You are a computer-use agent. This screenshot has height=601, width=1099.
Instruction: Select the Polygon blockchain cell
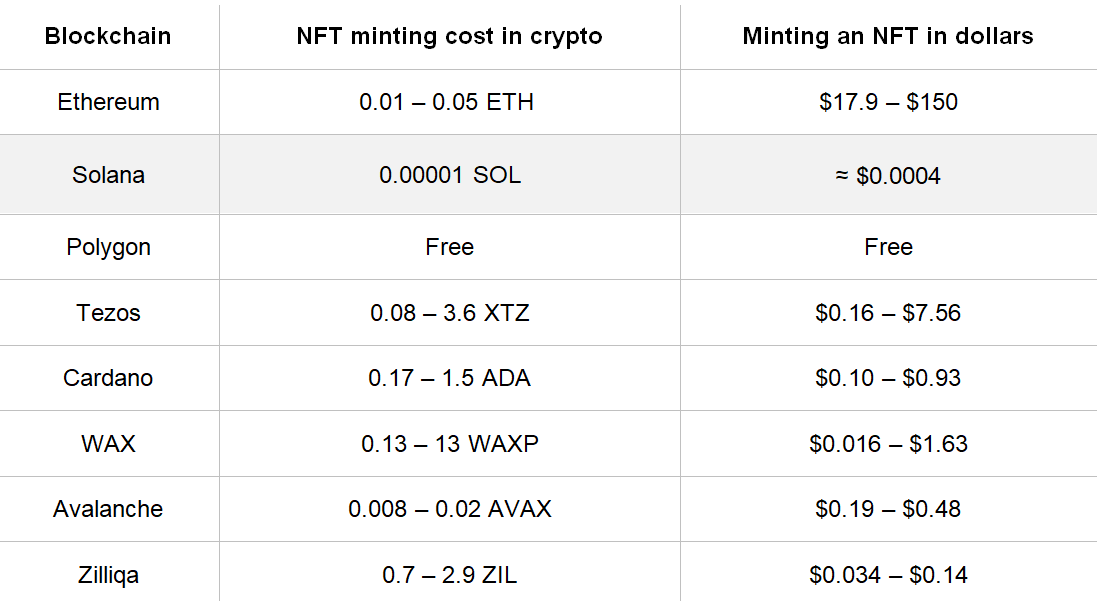108,247
